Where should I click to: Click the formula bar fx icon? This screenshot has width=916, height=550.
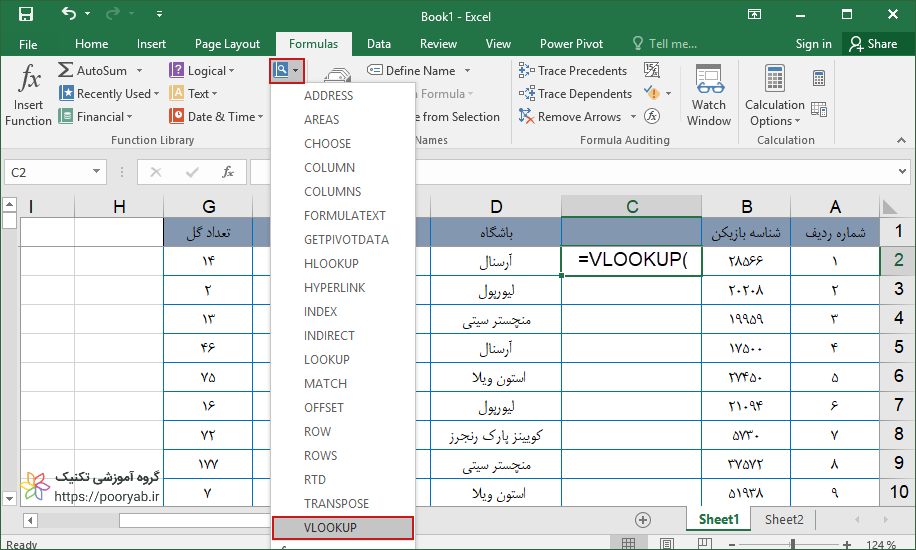228,172
